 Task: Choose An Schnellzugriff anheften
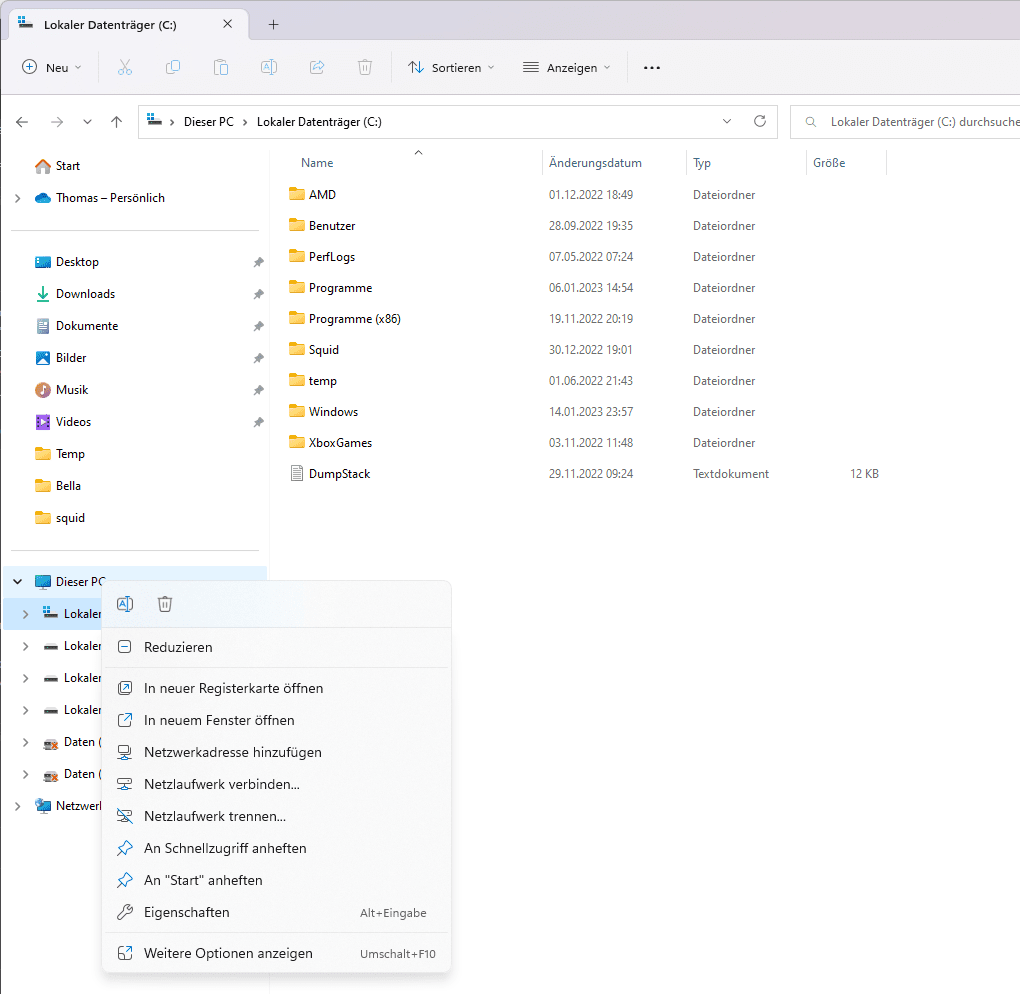276,848
